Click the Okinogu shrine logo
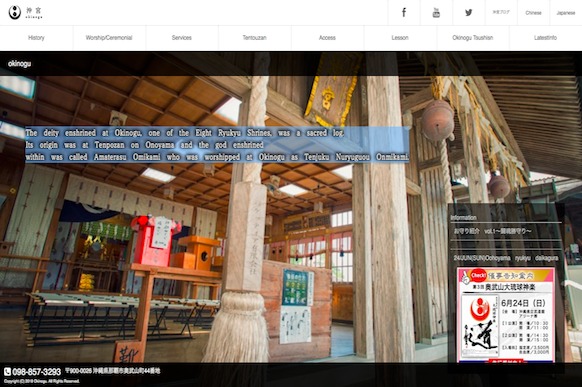The height and width of the screenshot is (387, 582). [25, 12]
